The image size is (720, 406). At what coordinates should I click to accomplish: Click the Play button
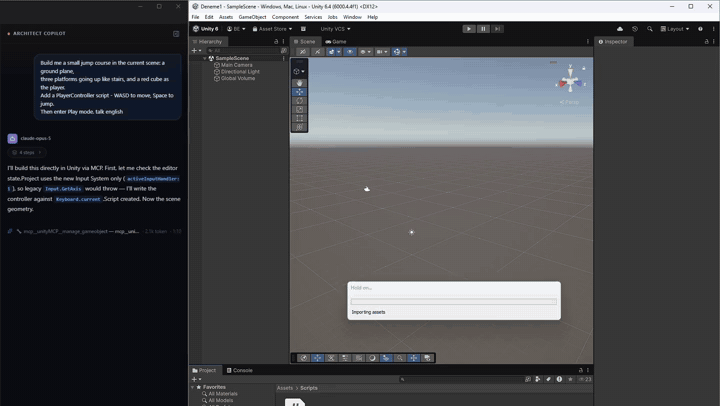click(x=469, y=29)
